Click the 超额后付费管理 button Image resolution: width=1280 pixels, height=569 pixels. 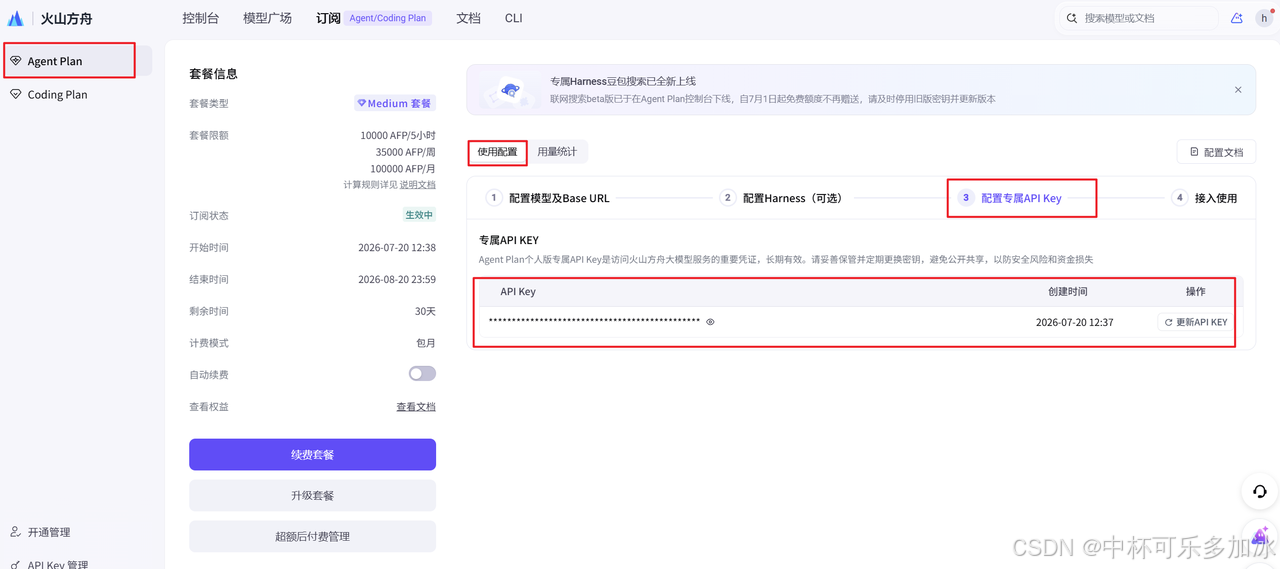tap(312, 536)
